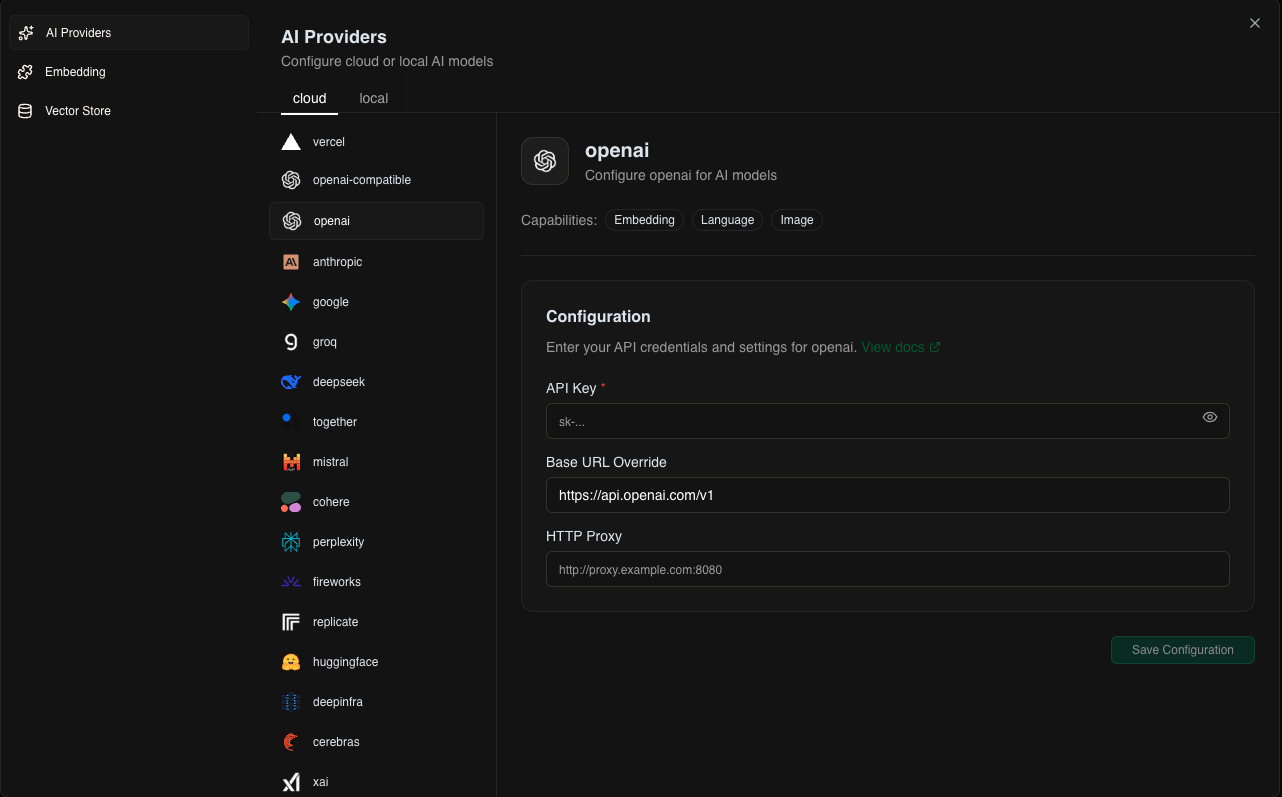
Task: Select the 'perplexity' provider label
Action: coord(338,542)
